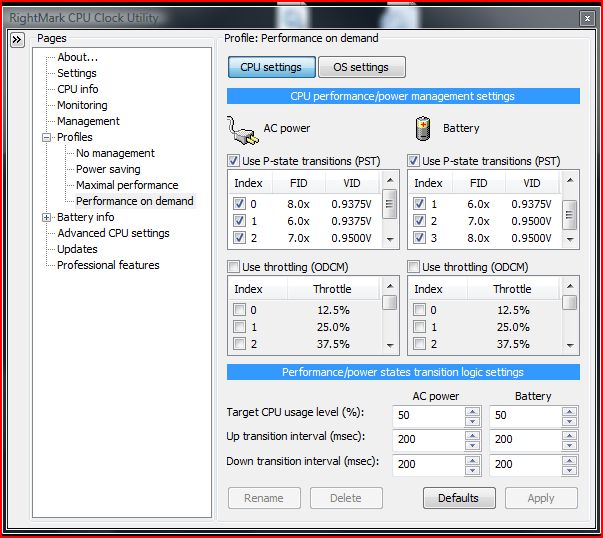Viewport: 603px width, 538px height.
Task: Click the Defaults button
Action: [459, 498]
